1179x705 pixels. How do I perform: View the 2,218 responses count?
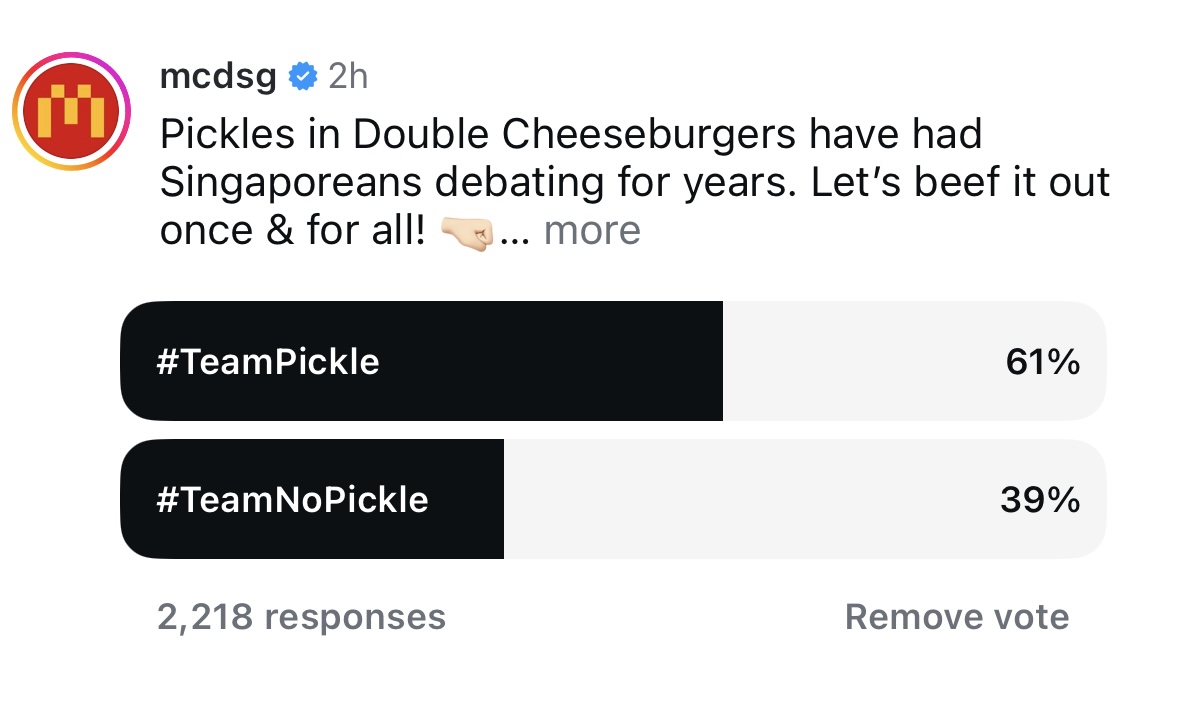pyautogui.click(x=302, y=618)
